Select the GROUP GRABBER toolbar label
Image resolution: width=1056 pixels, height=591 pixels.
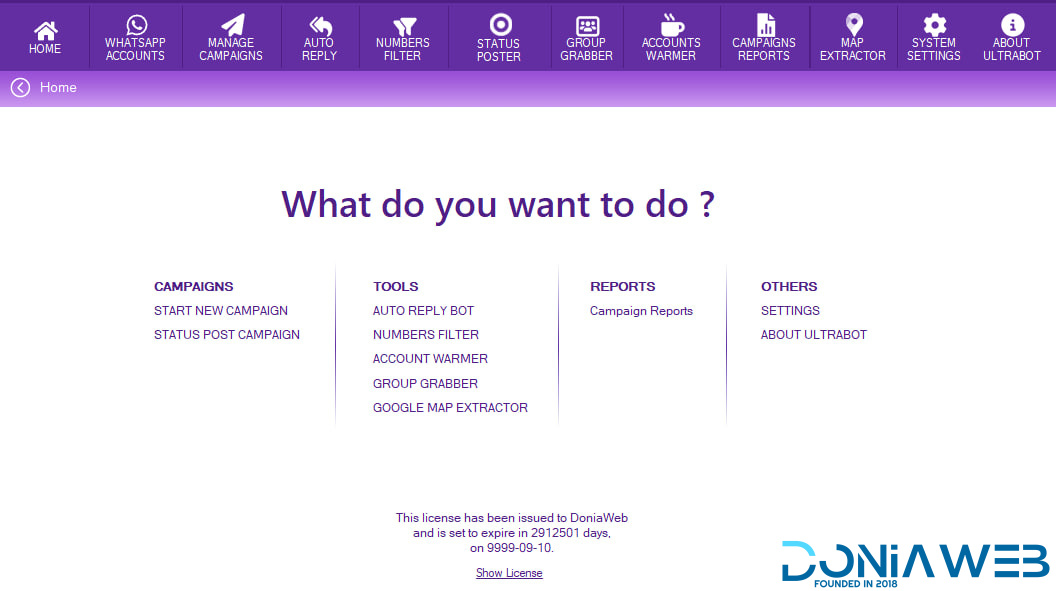(x=586, y=49)
